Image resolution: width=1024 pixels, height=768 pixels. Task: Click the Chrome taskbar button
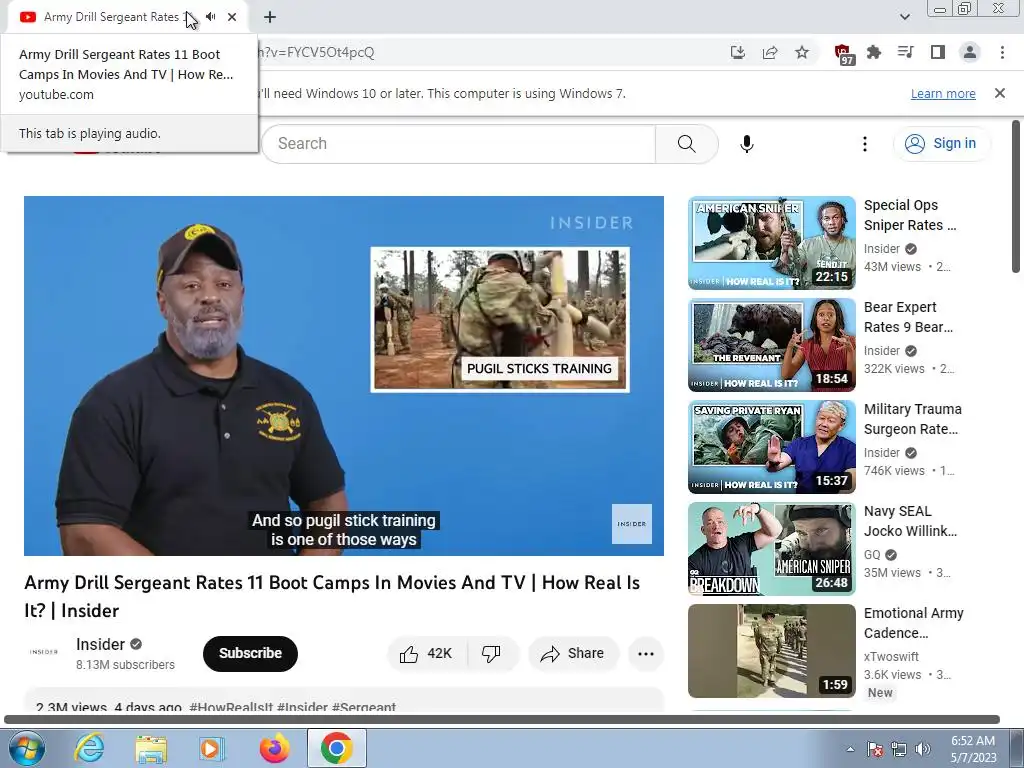coord(336,748)
